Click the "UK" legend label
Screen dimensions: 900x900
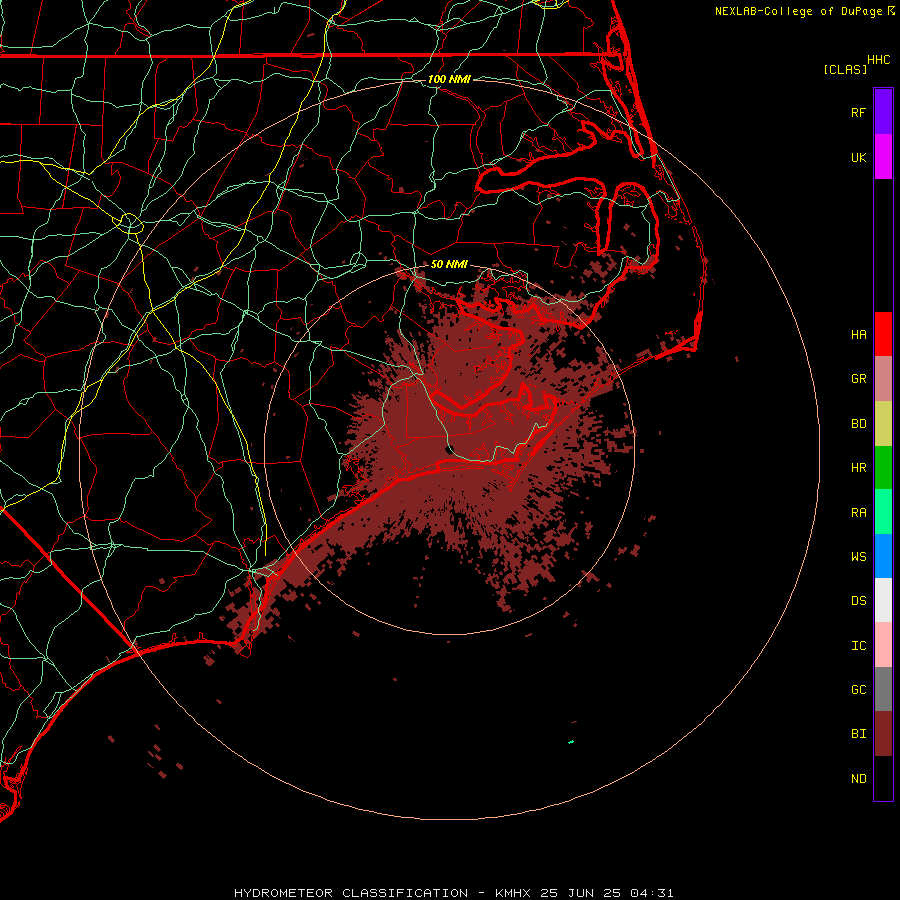pos(859,157)
